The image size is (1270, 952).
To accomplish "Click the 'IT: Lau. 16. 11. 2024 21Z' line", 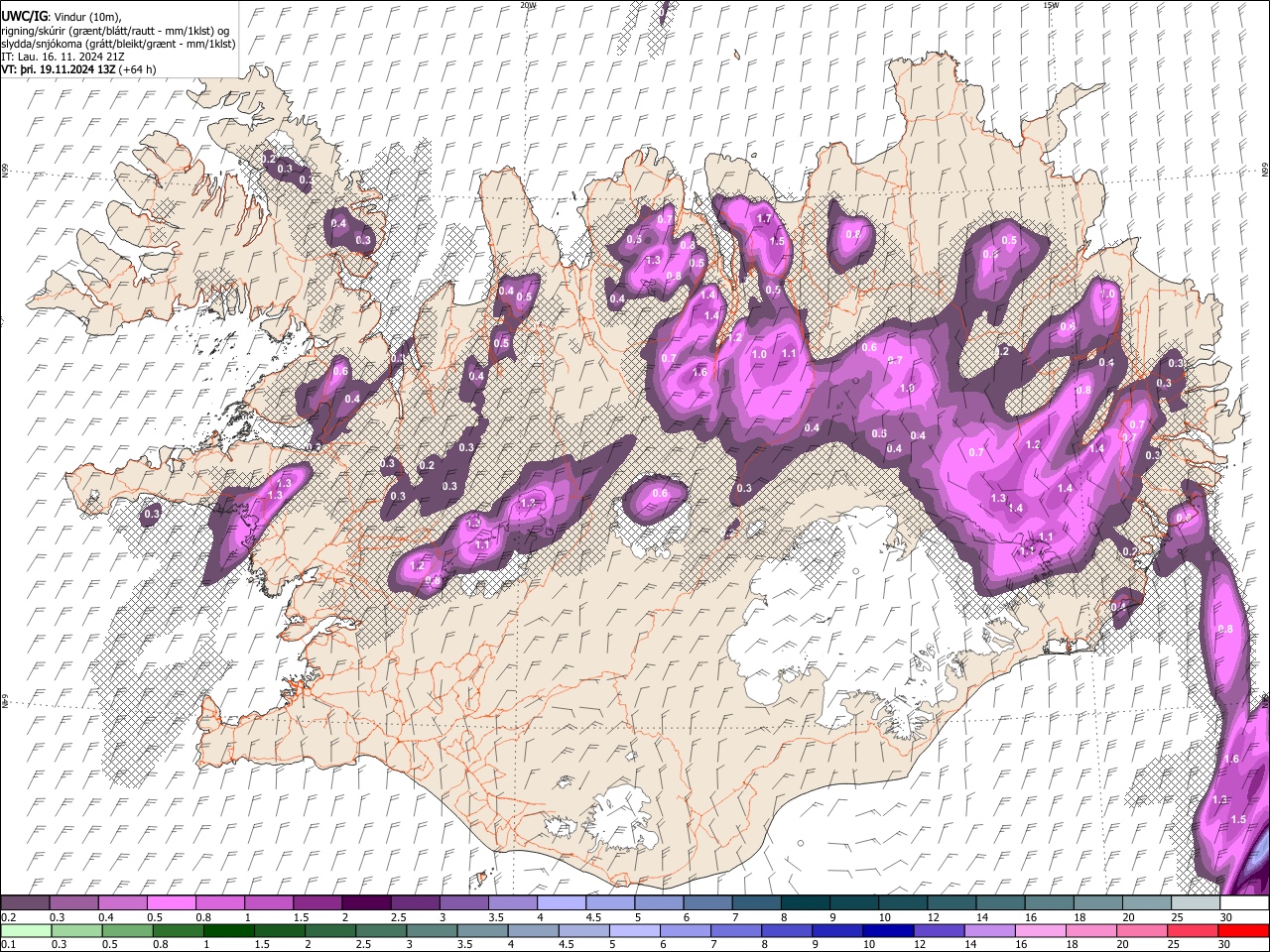I will (x=63, y=58).
